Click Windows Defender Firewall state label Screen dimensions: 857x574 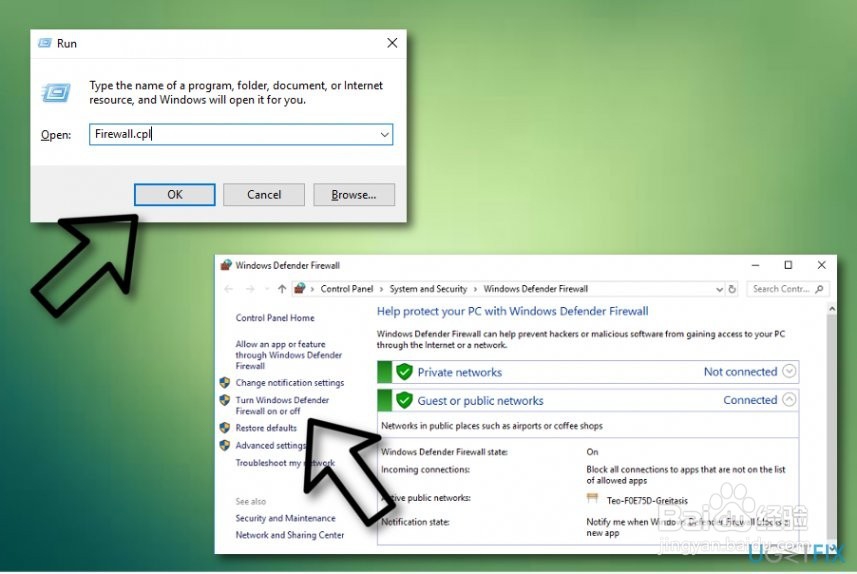[444, 452]
